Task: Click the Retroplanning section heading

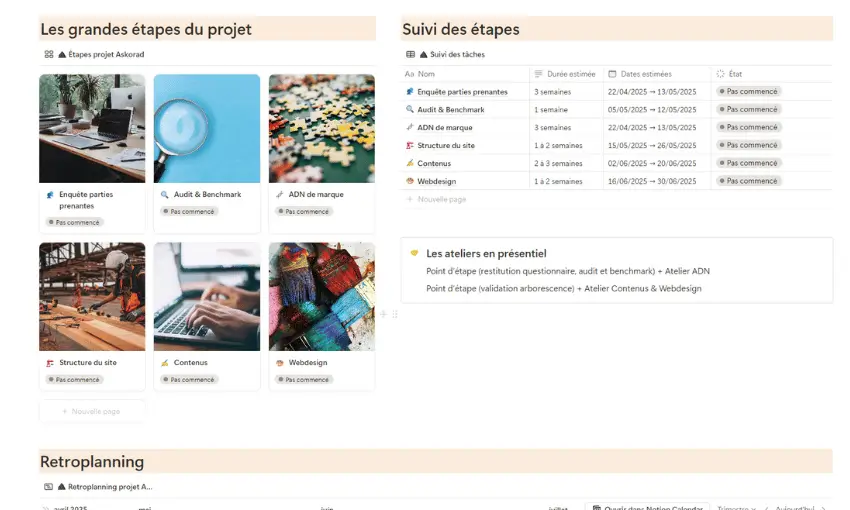Action: 92,462
